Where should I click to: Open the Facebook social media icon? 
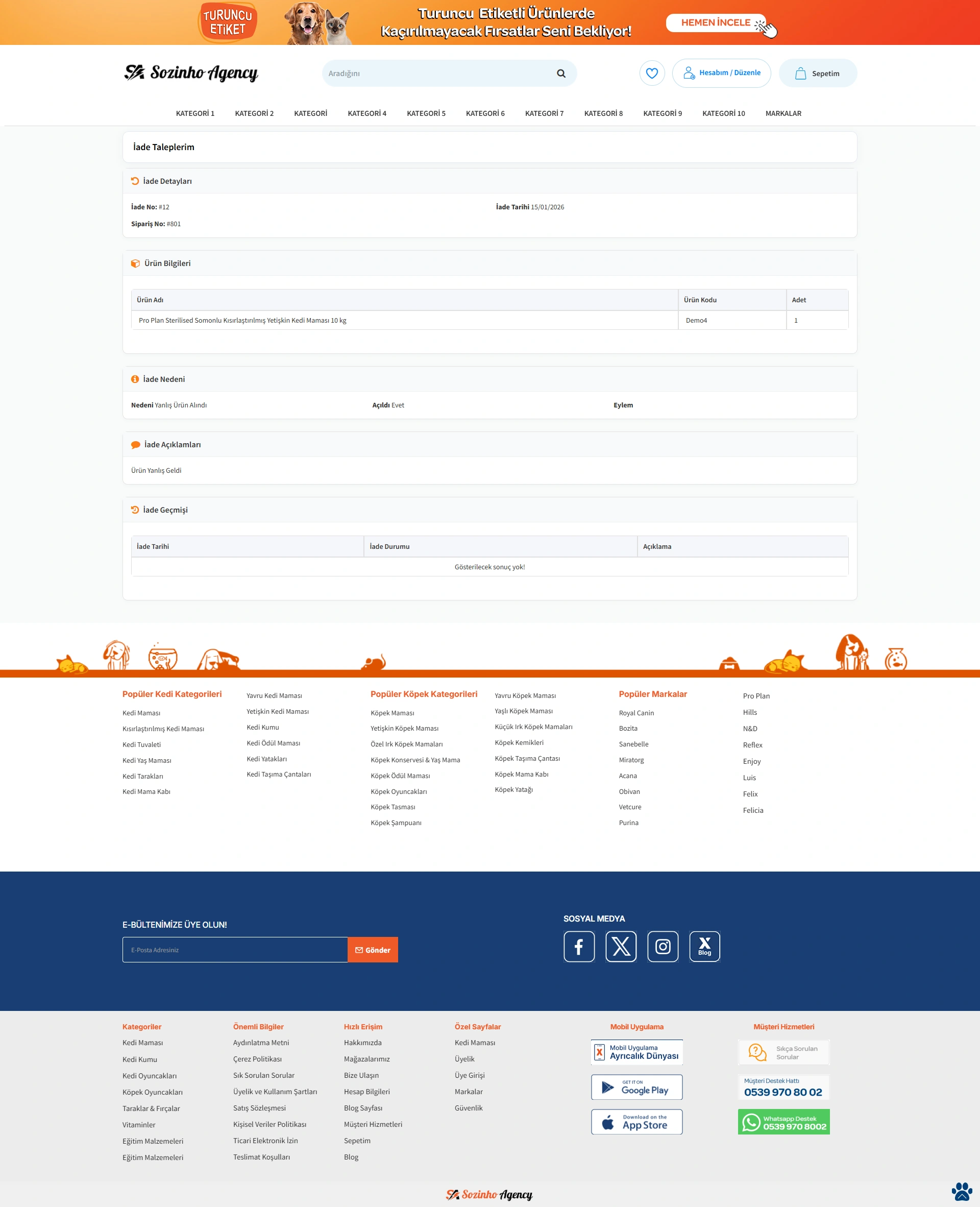point(579,946)
